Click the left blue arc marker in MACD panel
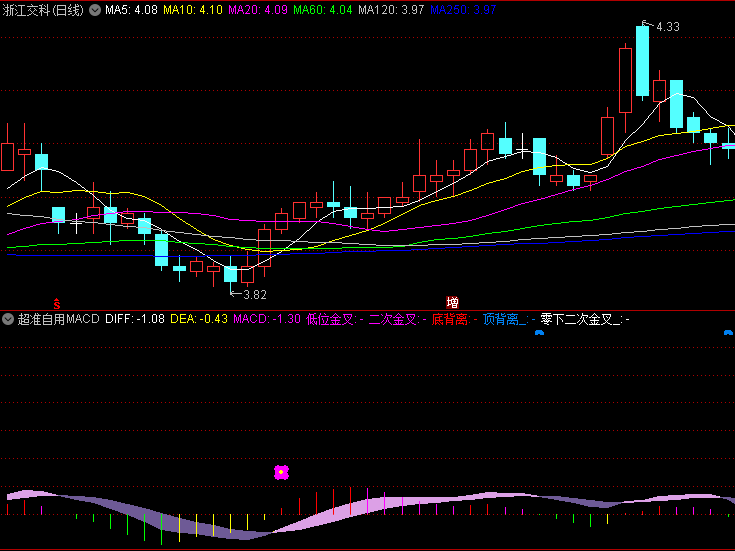This screenshot has width=735, height=551. 540,332
